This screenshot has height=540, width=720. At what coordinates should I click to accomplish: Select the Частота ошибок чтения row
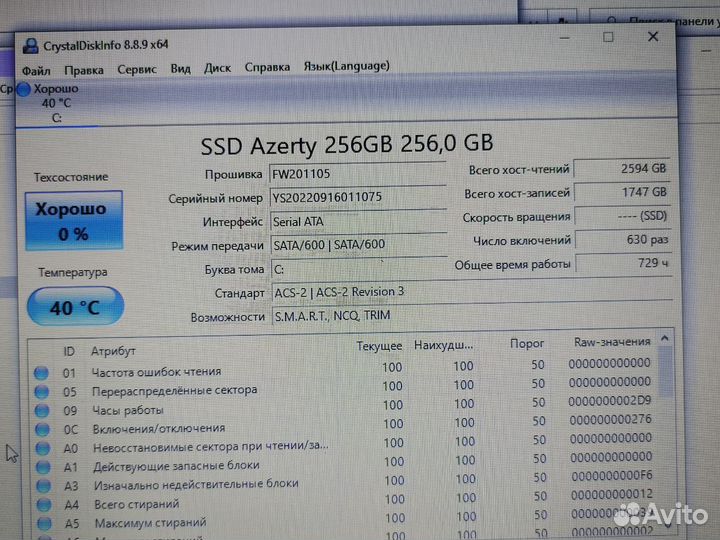tap(343, 368)
